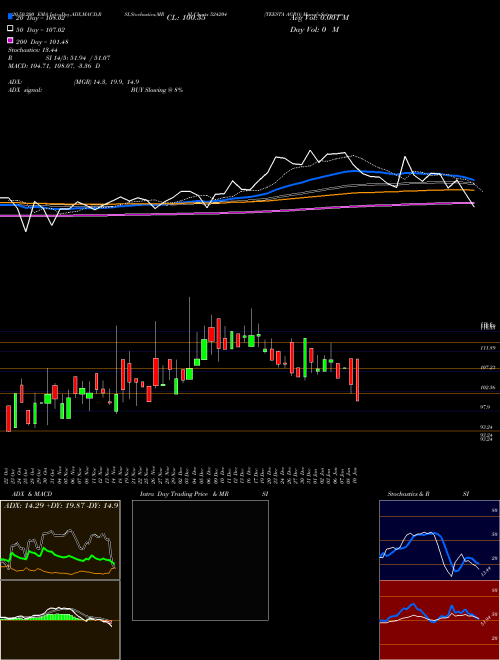Click the 111.89 price axis label
The width and height of the screenshot is (500, 660).
[488, 348]
